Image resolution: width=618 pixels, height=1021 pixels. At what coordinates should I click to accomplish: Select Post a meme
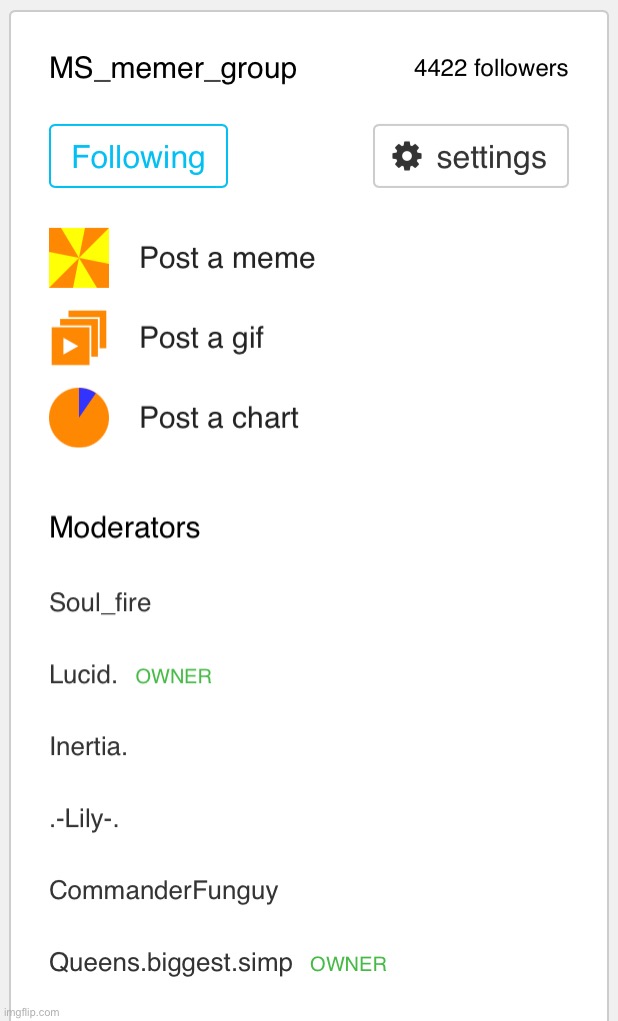pos(227,258)
